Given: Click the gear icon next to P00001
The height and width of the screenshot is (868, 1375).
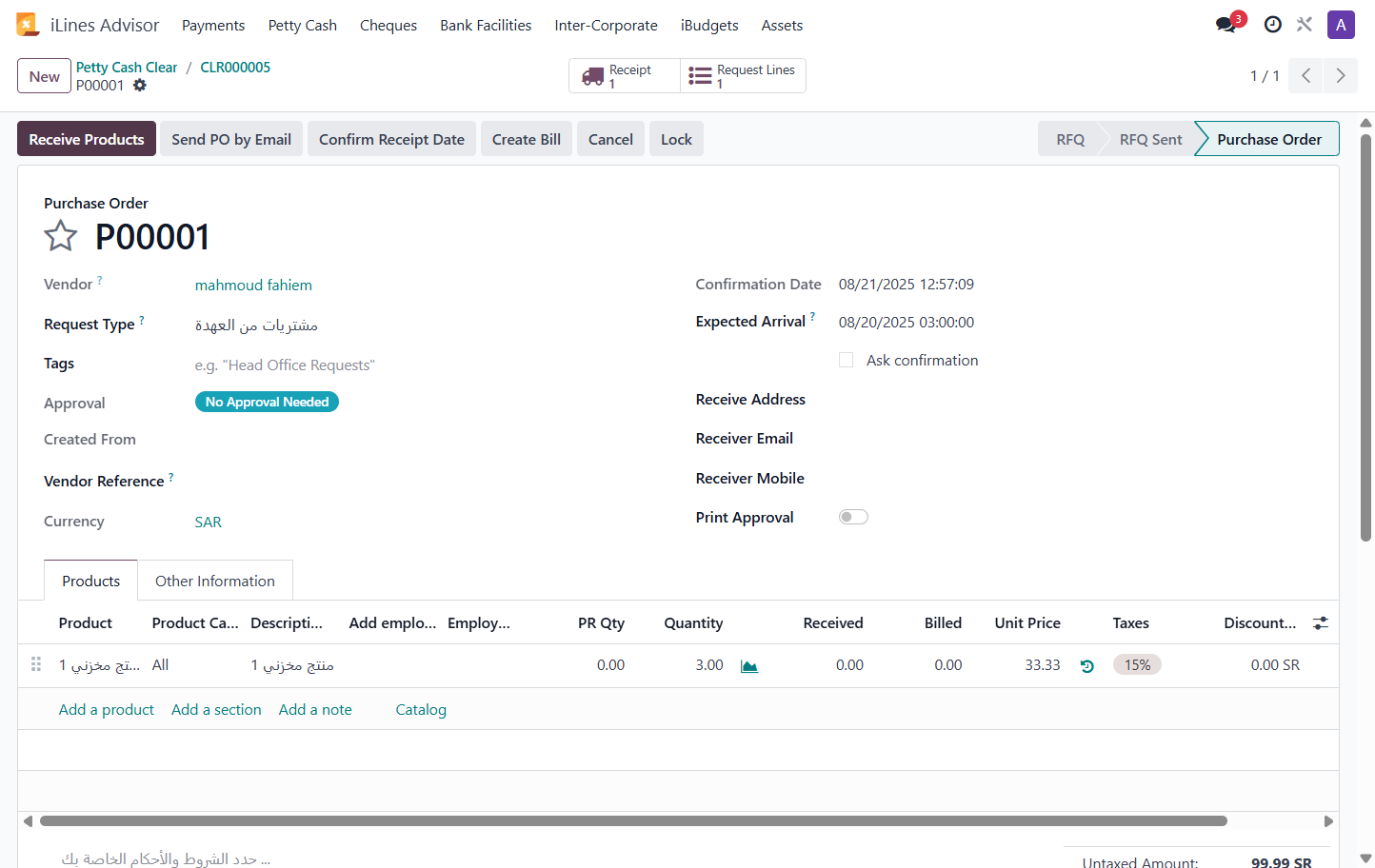Looking at the screenshot, I should coord(140,86).
